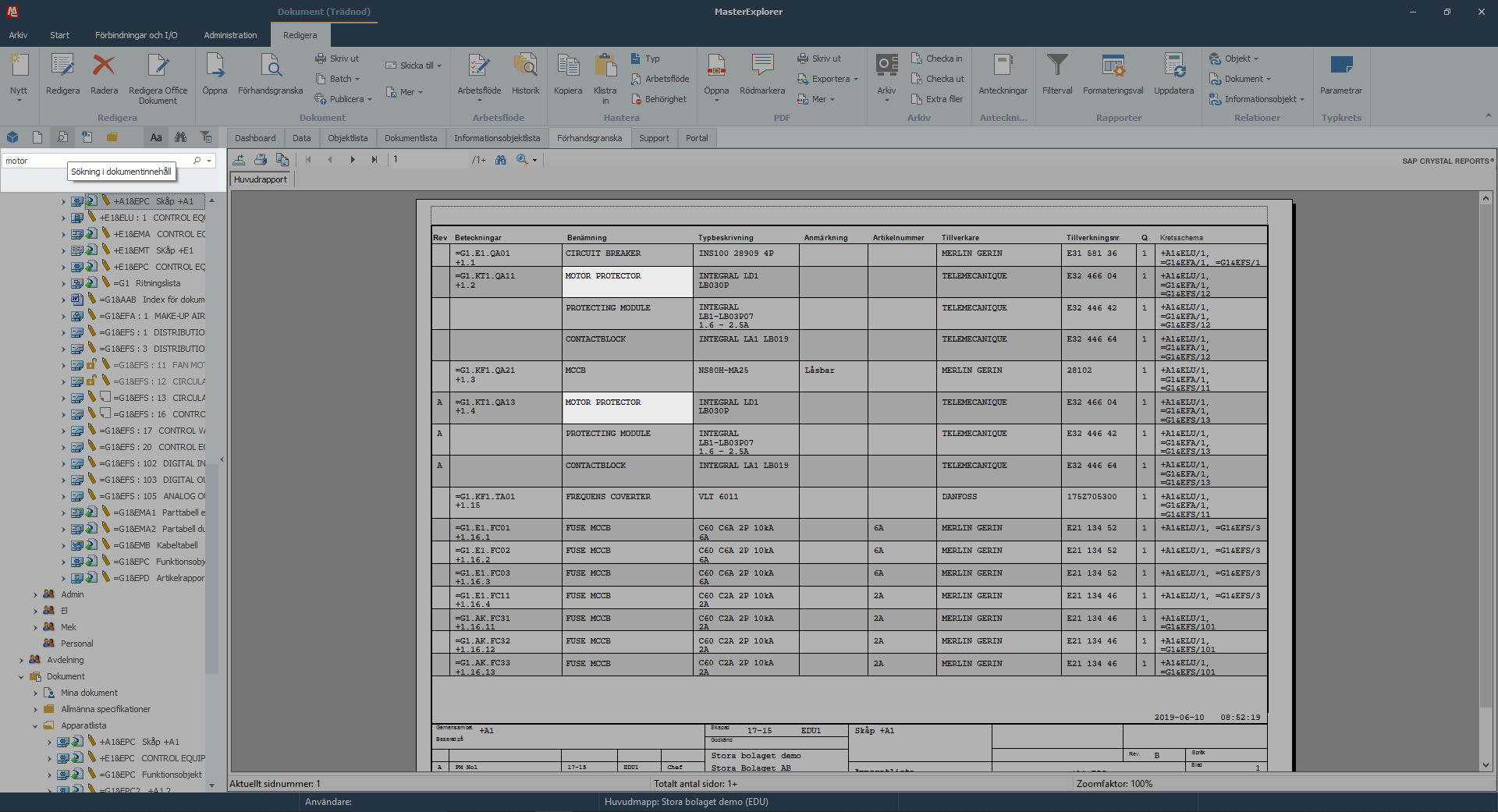Click Skriv ut in the Dokument group
1498x812 pixels.
tap(336, 59)
